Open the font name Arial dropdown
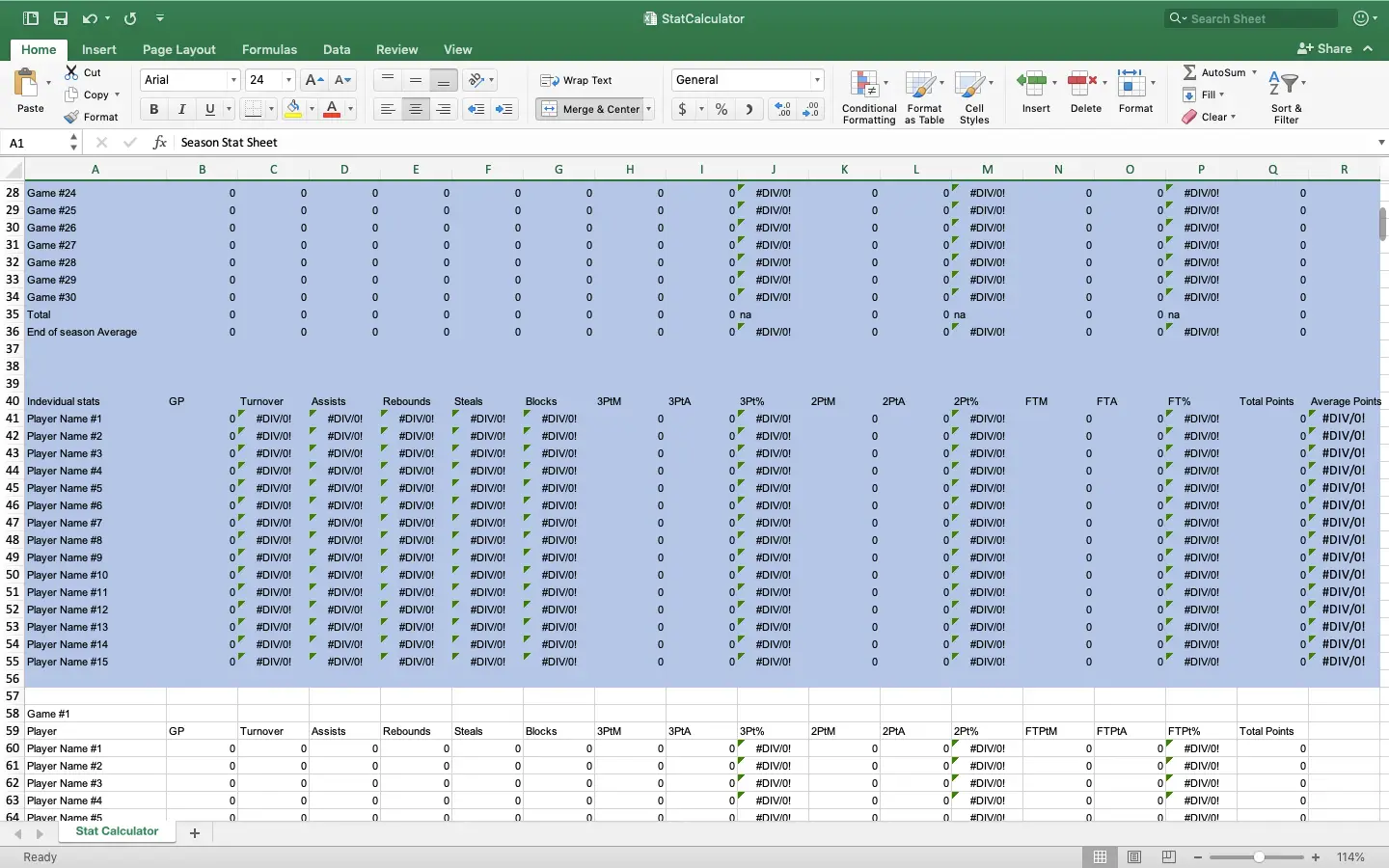This screenshot has width=1389, height=868. click(x=233, y=80)
